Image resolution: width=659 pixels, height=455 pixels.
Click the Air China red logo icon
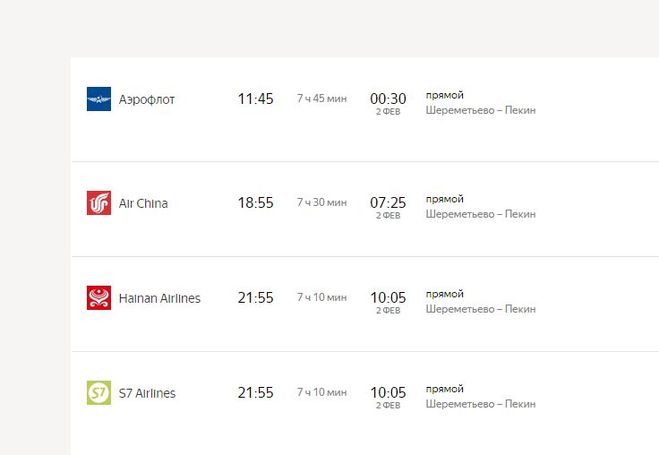[x=99, y=203]
